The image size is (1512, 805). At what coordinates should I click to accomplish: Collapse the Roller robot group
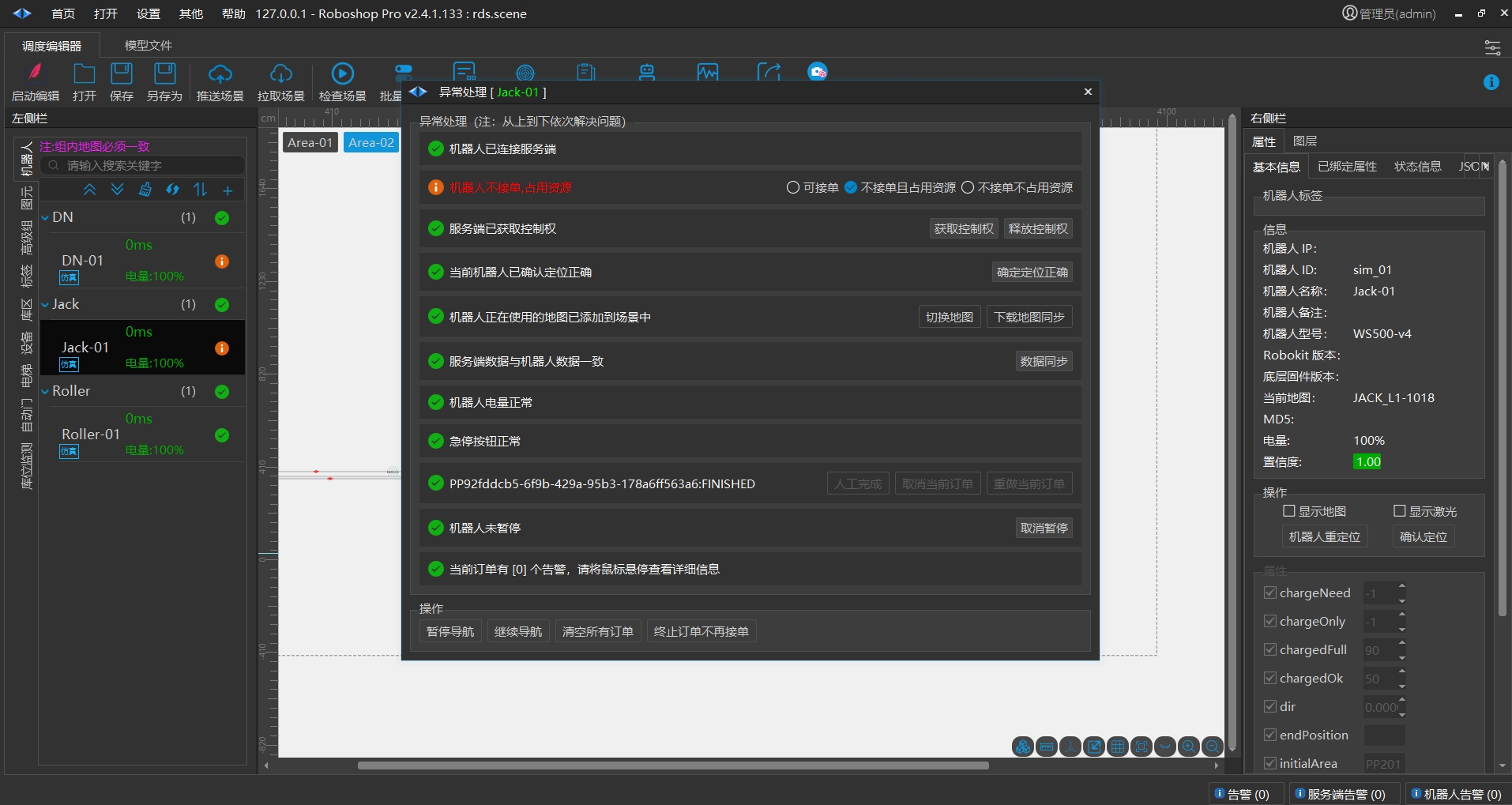click(x=45, y=392)
